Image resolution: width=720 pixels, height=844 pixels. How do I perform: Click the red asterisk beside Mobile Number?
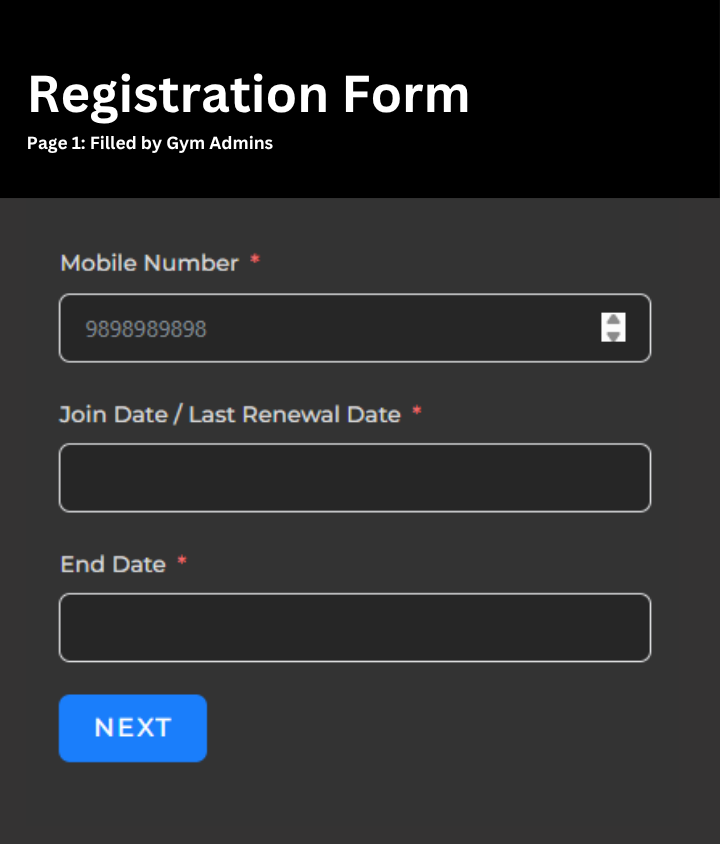(x=255, y=261)
